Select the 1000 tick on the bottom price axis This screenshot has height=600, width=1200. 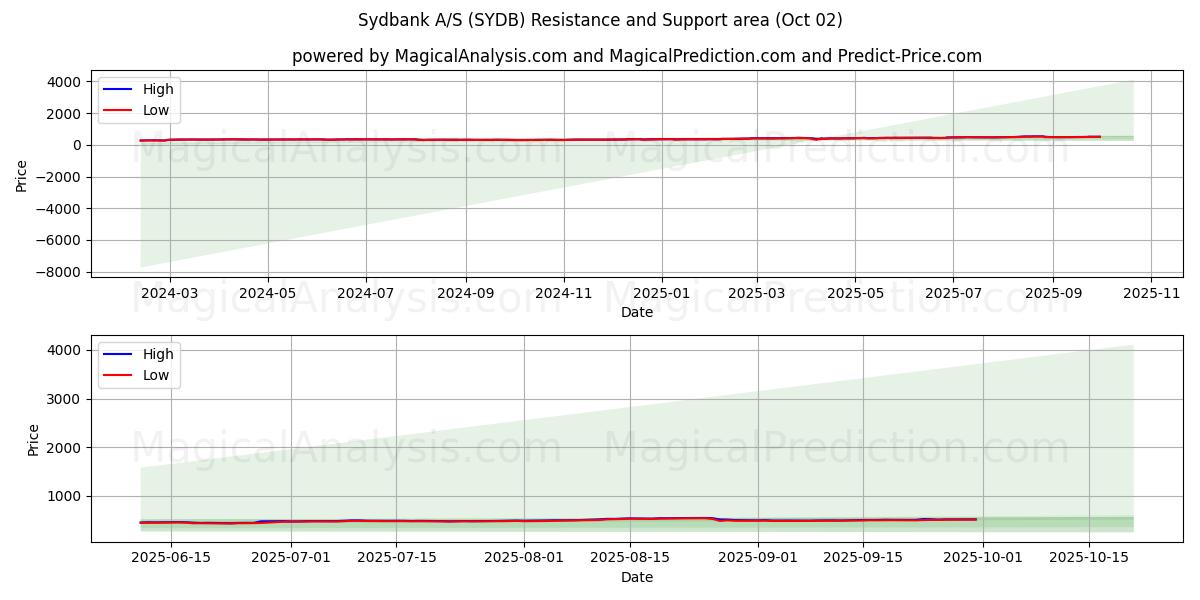point(66,496)
